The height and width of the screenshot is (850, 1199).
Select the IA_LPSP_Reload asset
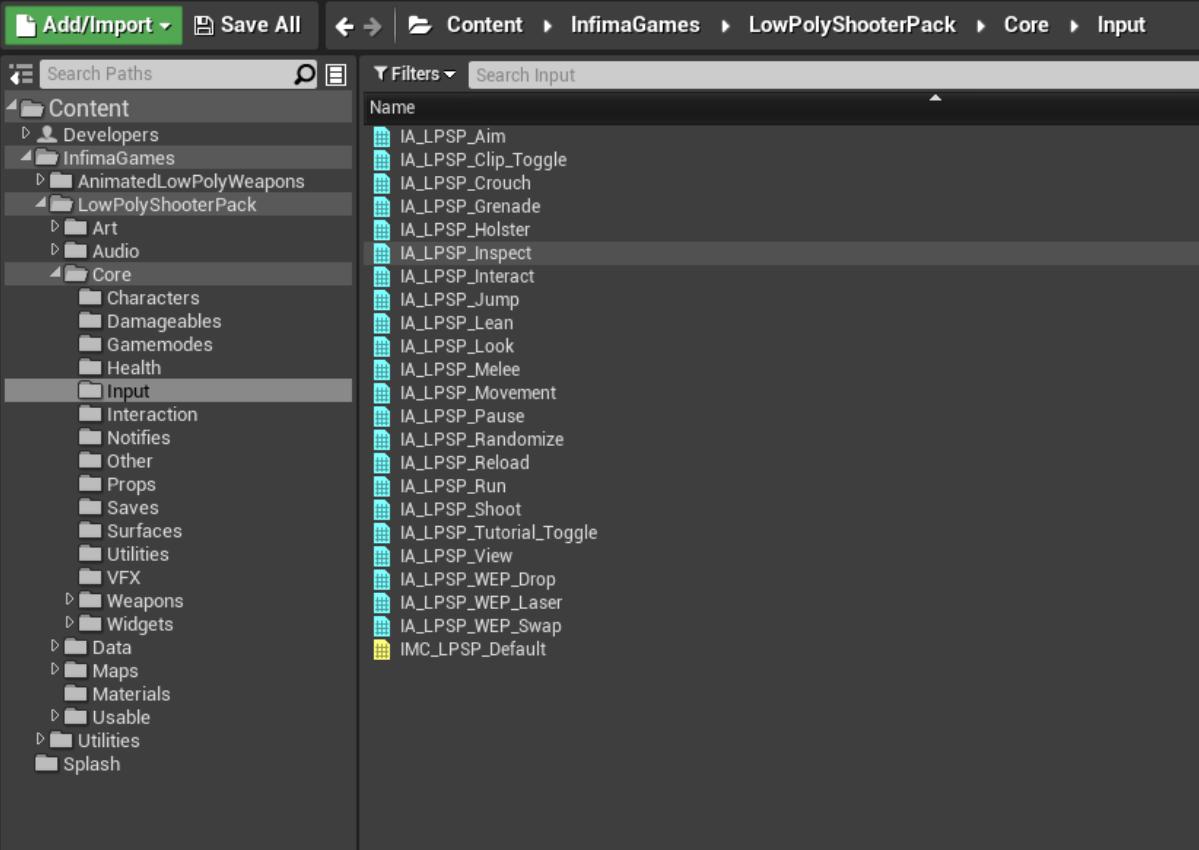click(x=464, y=463)
